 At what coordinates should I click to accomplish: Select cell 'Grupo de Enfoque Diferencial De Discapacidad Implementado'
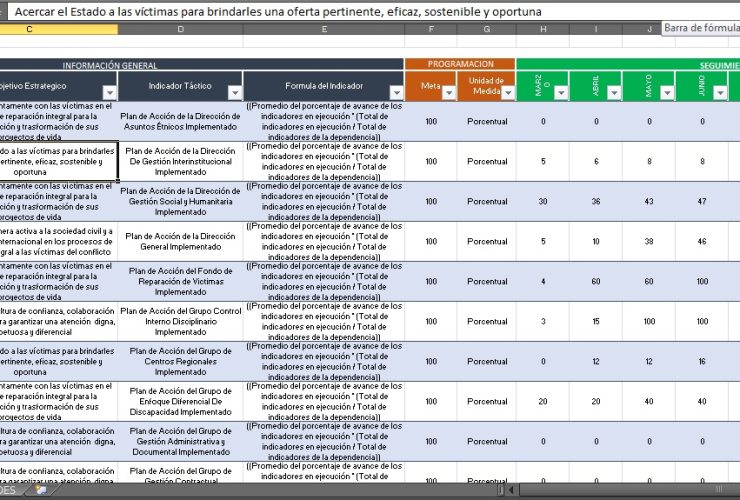coord(180,401)
